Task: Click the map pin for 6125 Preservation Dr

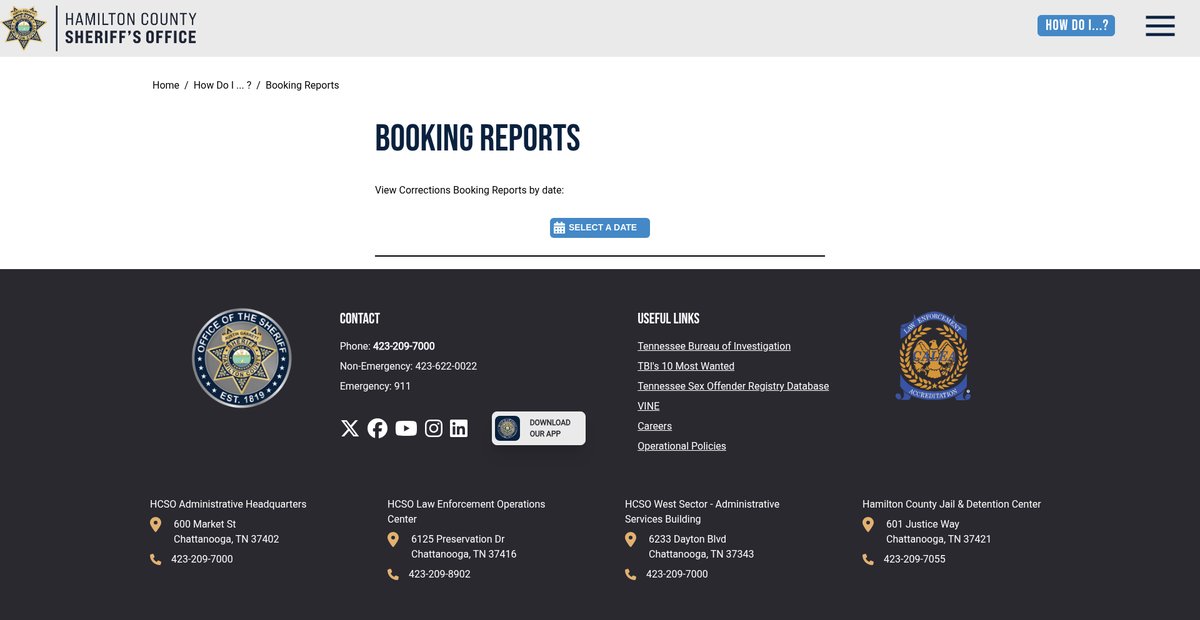Action: pos(393,539)
